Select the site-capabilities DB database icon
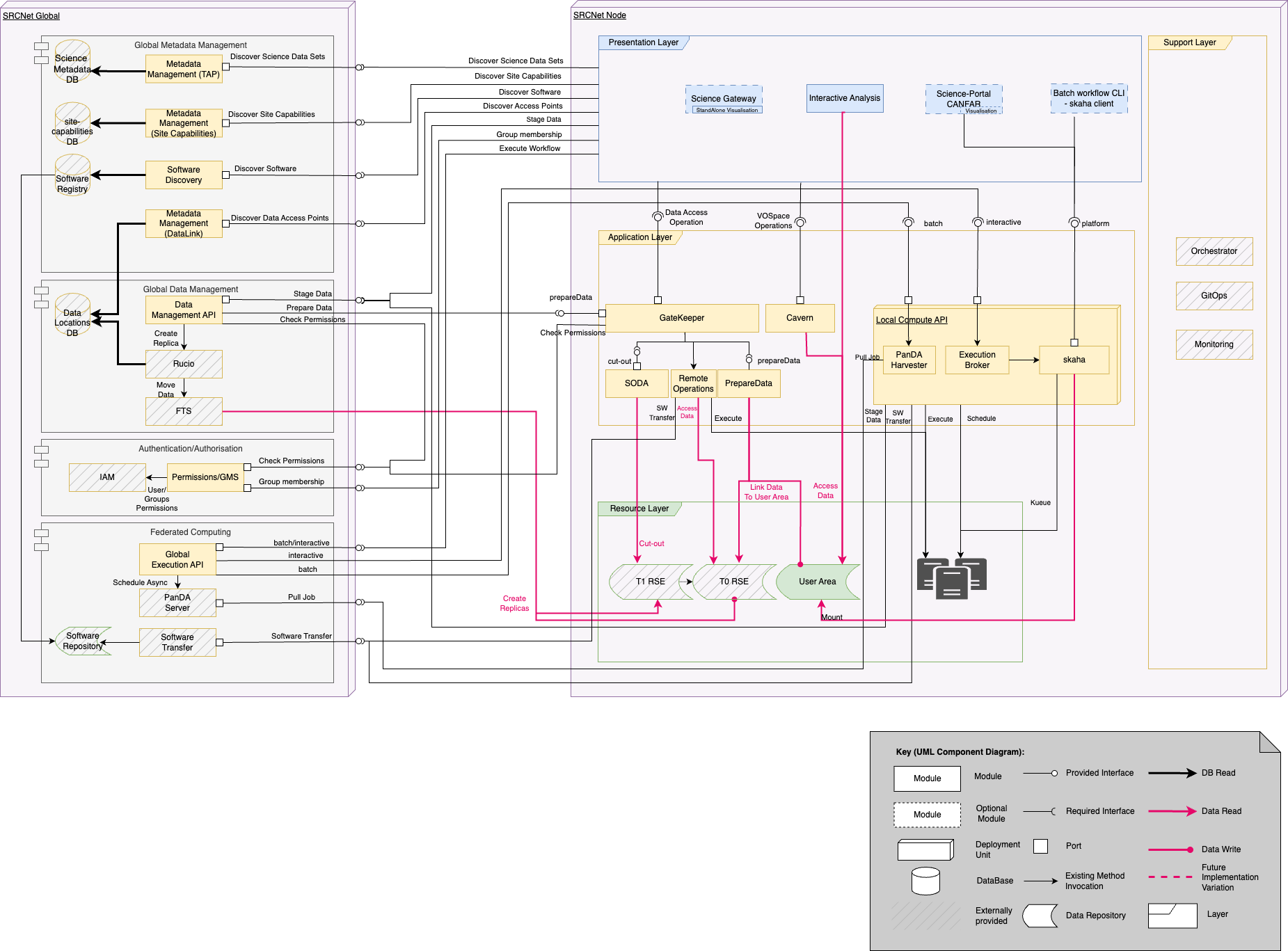Screen dimensions: 1288x951 pos(72,124)
